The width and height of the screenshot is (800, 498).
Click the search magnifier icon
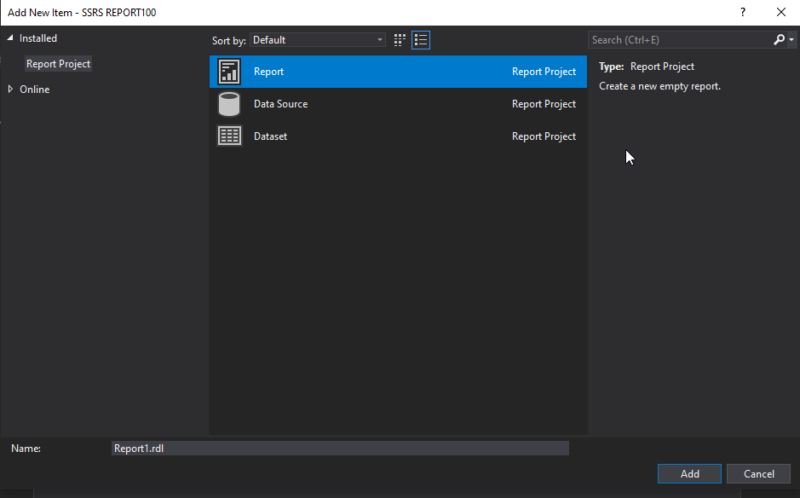point(778,40)
